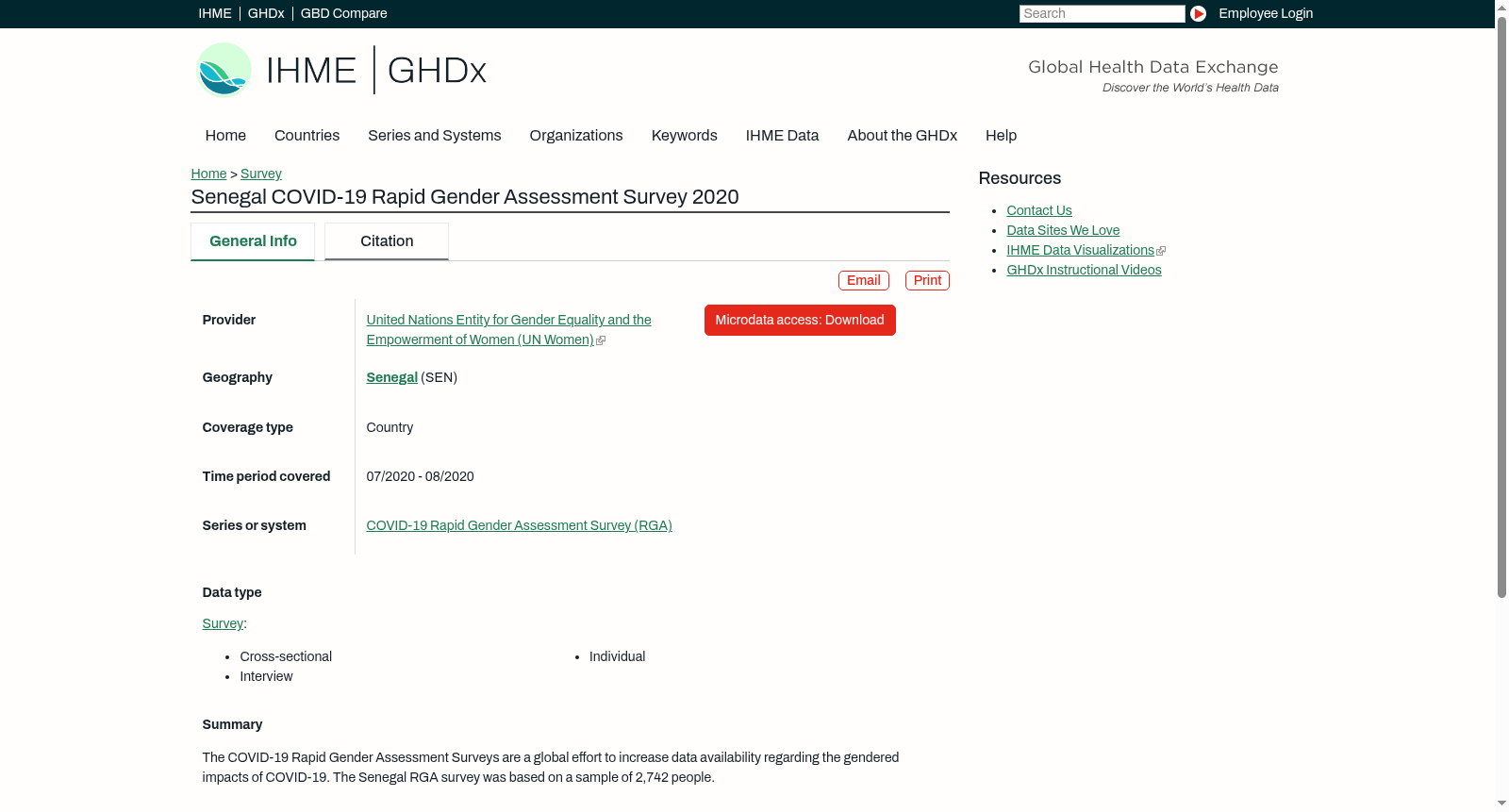The height and width of the screenshot is (812, 1509).
Task: Click the time period value 07/2020 - 08/2020
Action: [x=420, y=476]
